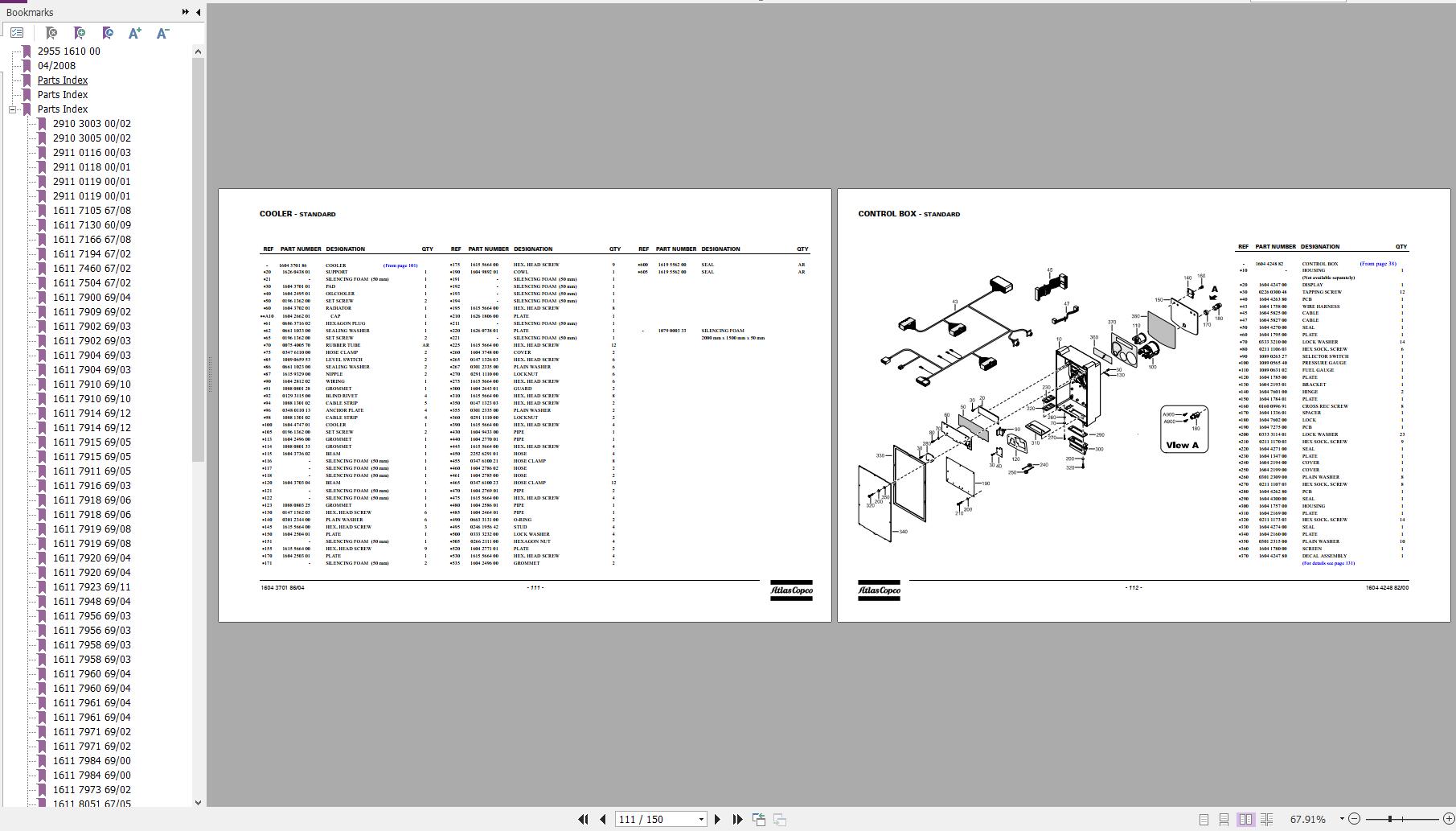Click the add new bookmark icon
The image size is (1456, 831).
coord(80,33)
